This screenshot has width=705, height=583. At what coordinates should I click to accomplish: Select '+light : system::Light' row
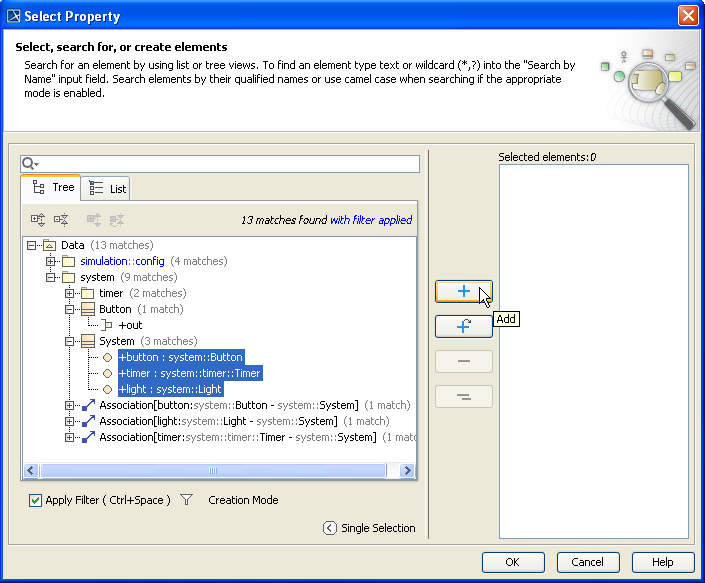[x=170, y=389]
